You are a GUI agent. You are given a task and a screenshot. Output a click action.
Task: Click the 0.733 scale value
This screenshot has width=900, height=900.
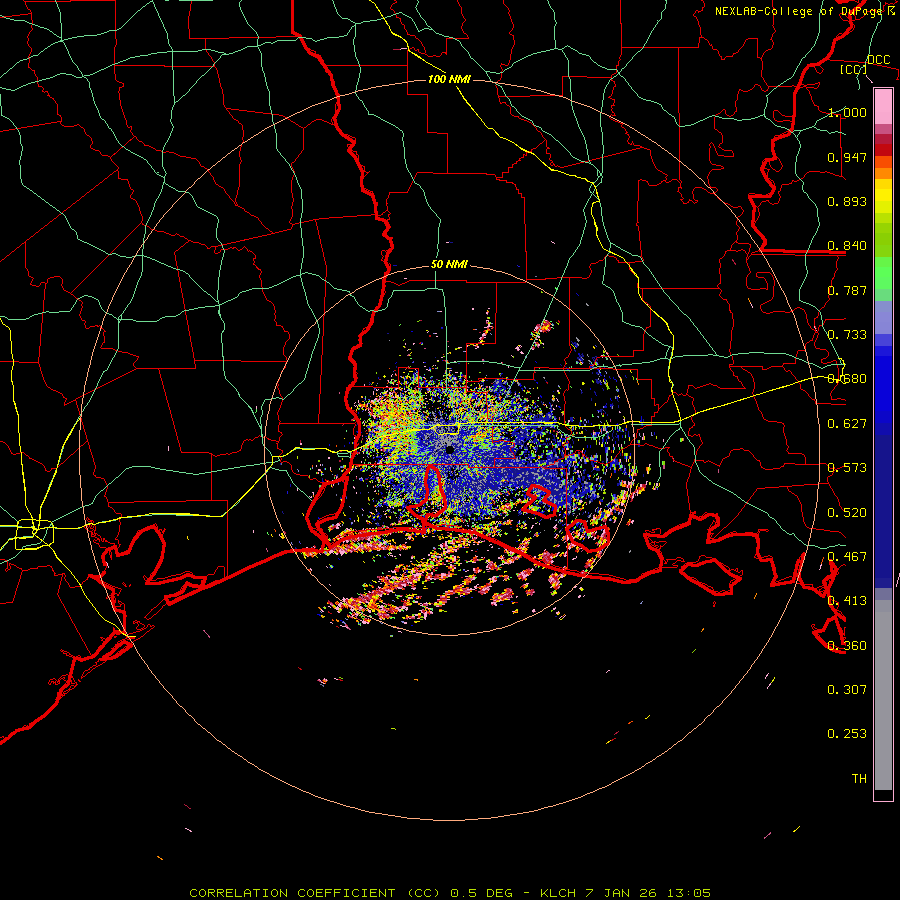click(847, 335)
